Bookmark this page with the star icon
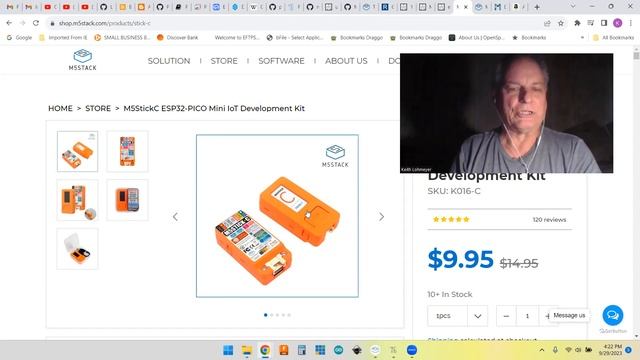This screenshot has height=360, width=640. pyautogui.click(x=561, y=23)
